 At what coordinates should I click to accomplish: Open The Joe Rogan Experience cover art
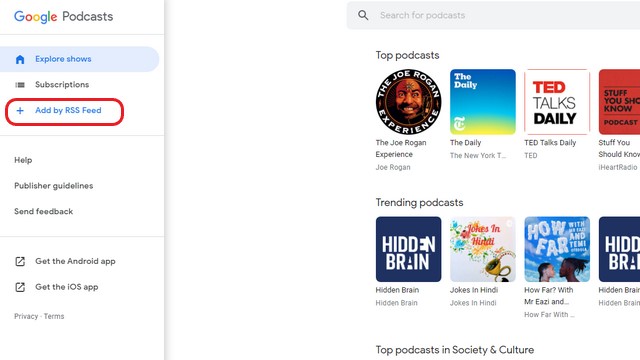pos(409,102)
